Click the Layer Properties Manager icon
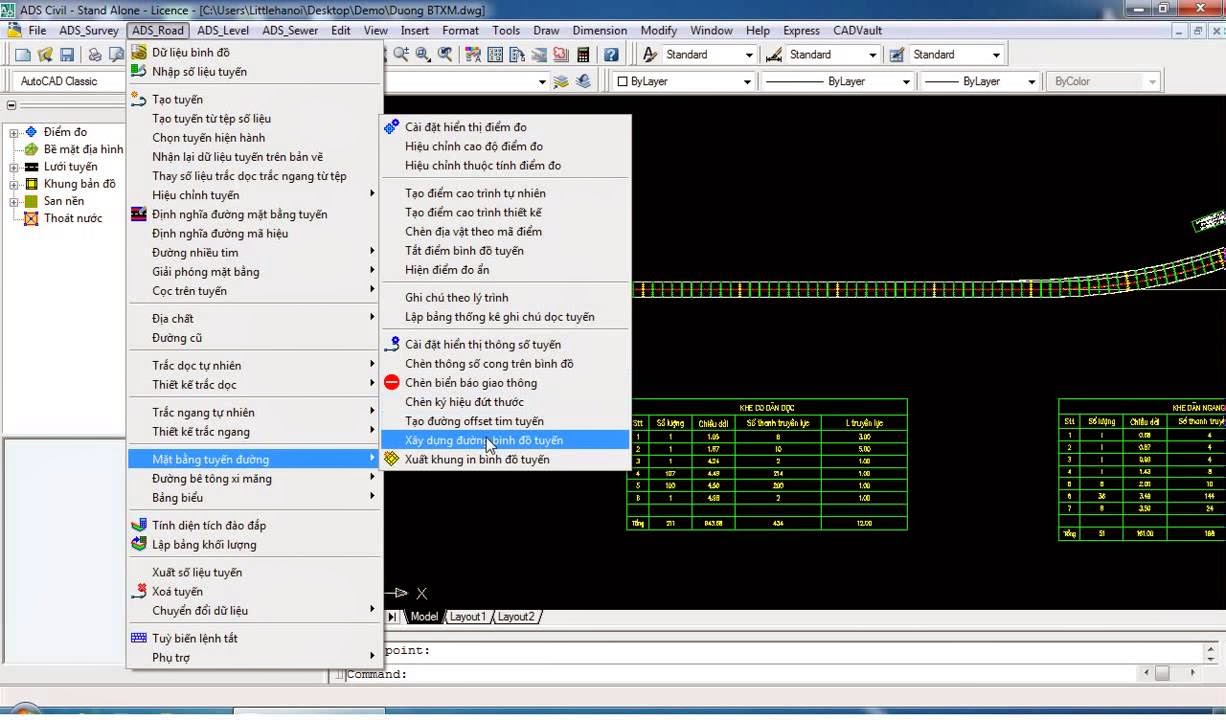 tap(562, 82)
